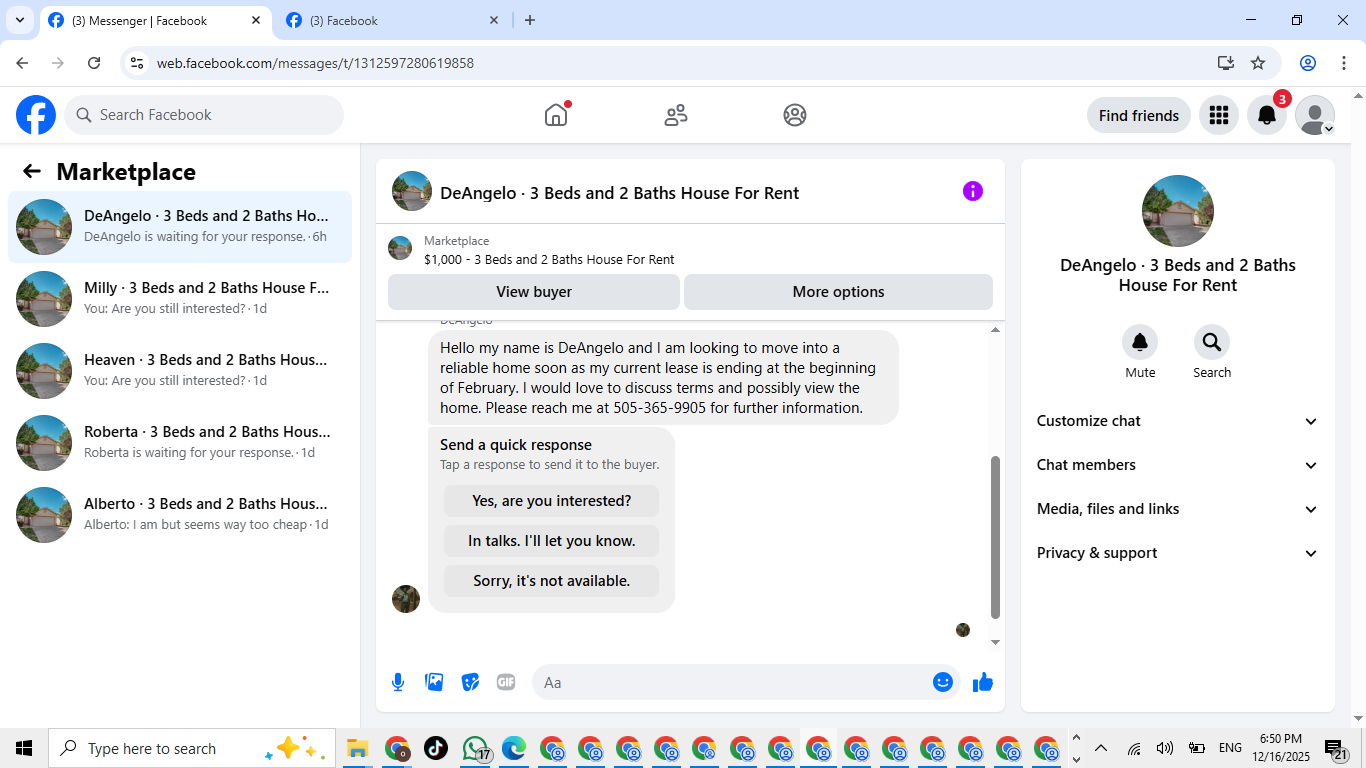Open the account menu from the profile avatar
Viewport: 1366px width, 768px height.
click(1315, 115)
